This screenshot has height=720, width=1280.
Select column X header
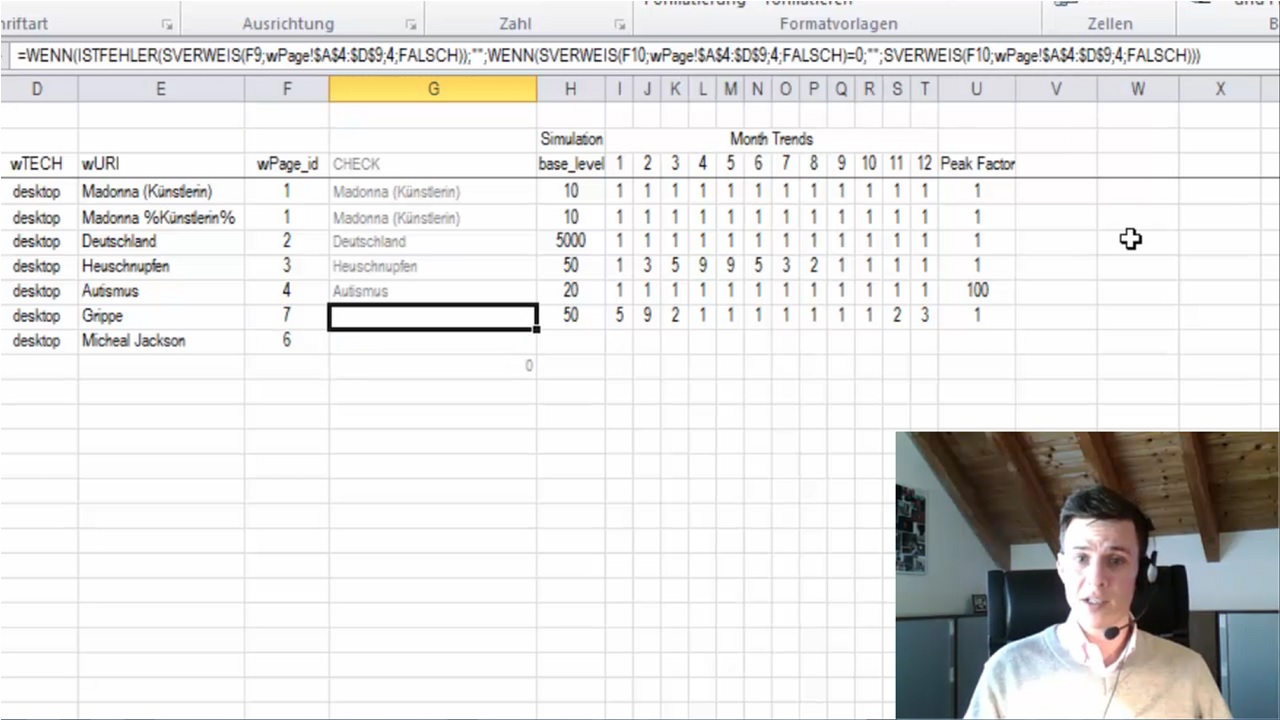click(x=1220, y=89)
